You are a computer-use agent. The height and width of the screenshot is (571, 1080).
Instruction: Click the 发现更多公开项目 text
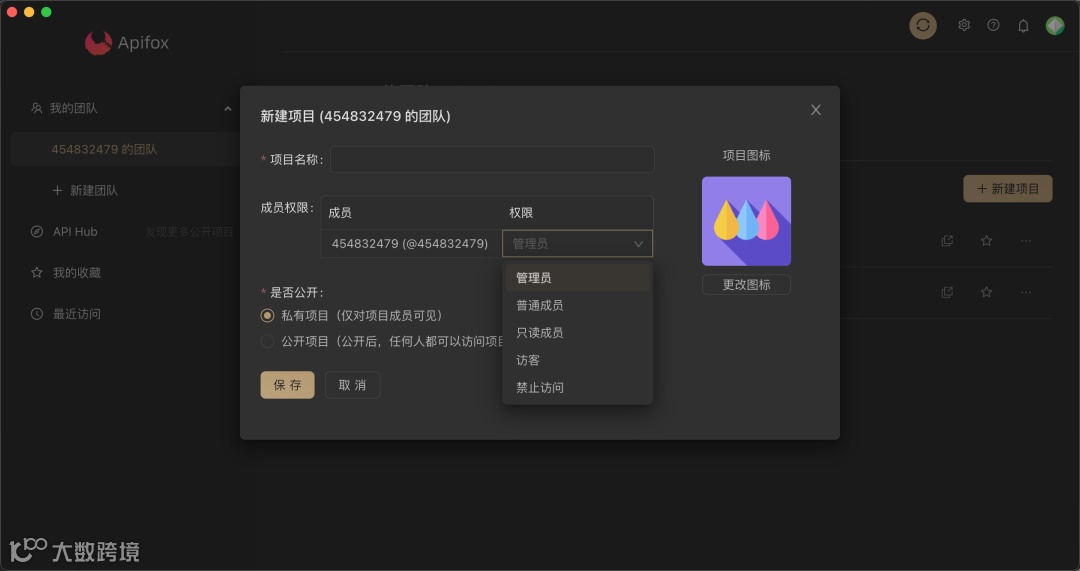point(189,232)
